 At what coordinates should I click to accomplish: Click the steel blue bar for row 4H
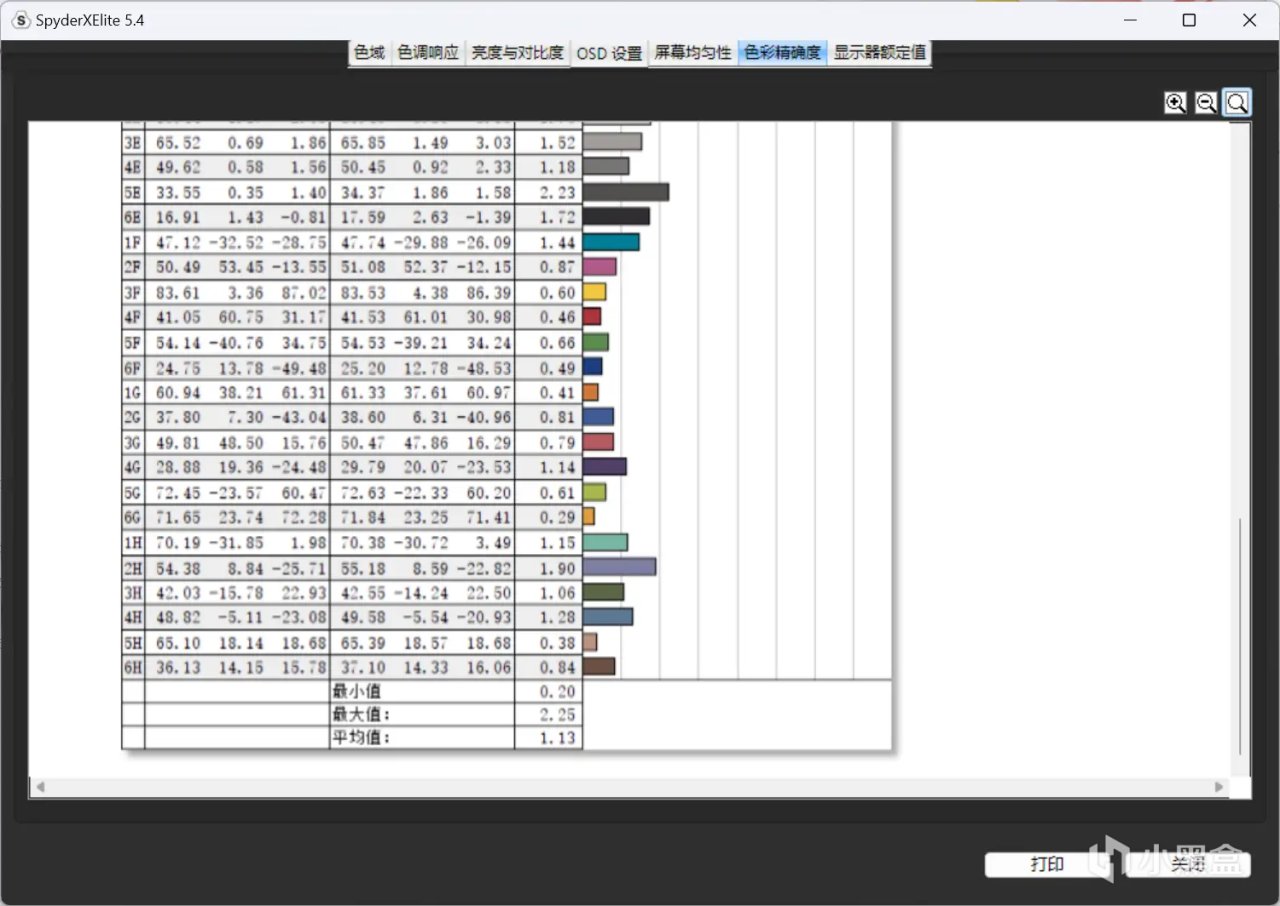[608, 617]
